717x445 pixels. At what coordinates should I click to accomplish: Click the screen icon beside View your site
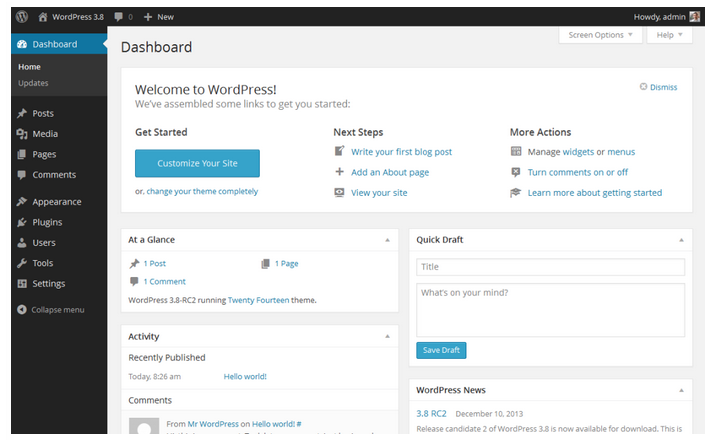coord(339,193)
